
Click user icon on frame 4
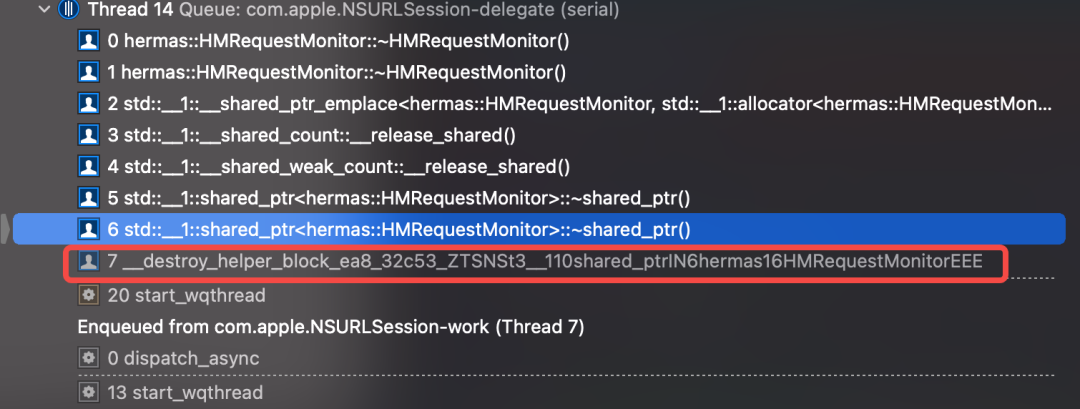click(x=89, y=166)
